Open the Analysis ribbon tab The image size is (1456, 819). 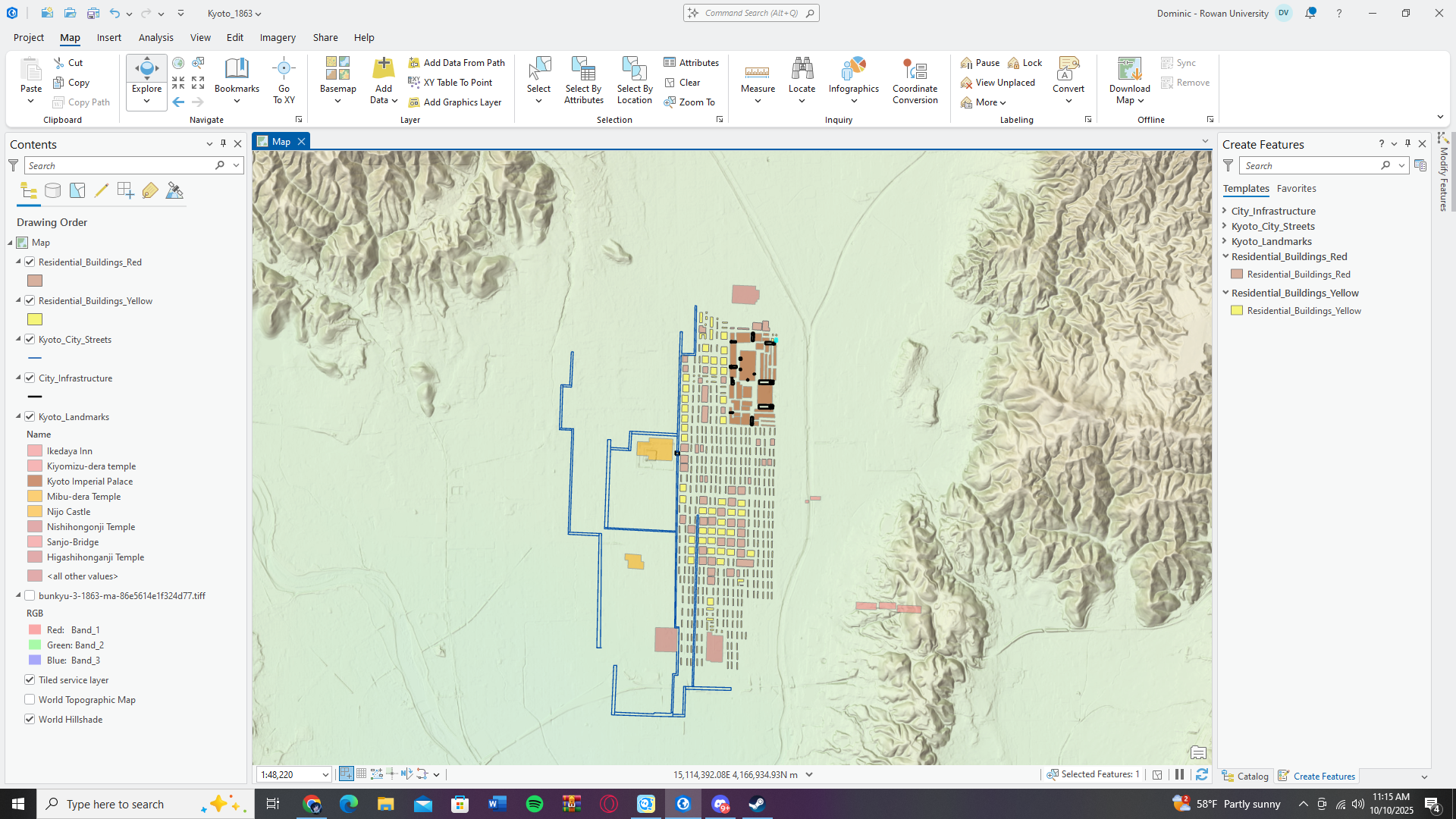point(155,37)
